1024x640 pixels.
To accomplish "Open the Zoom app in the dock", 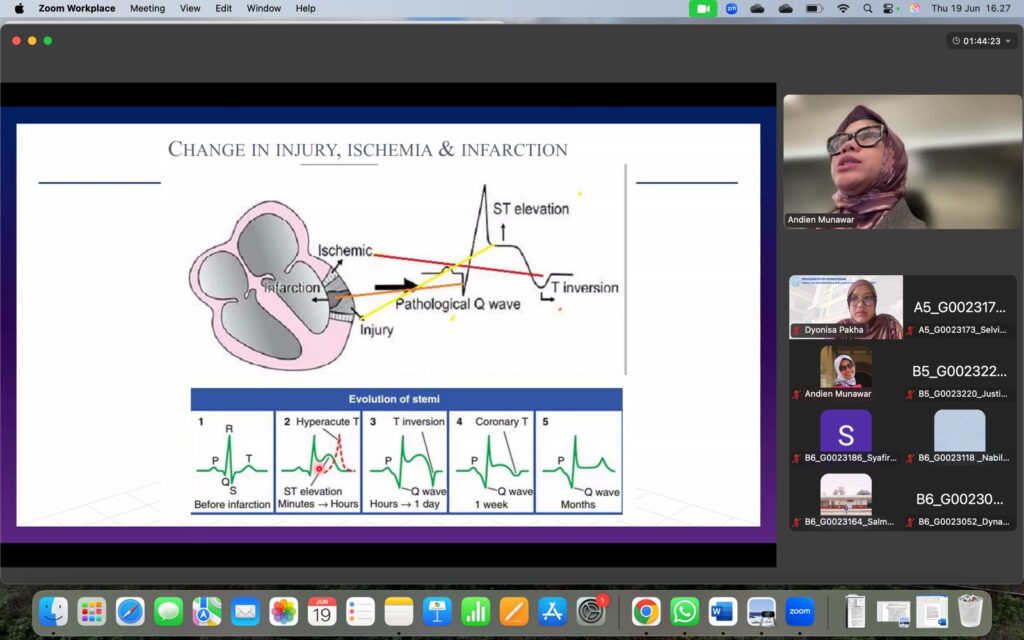I will click(x=799, y=611).
